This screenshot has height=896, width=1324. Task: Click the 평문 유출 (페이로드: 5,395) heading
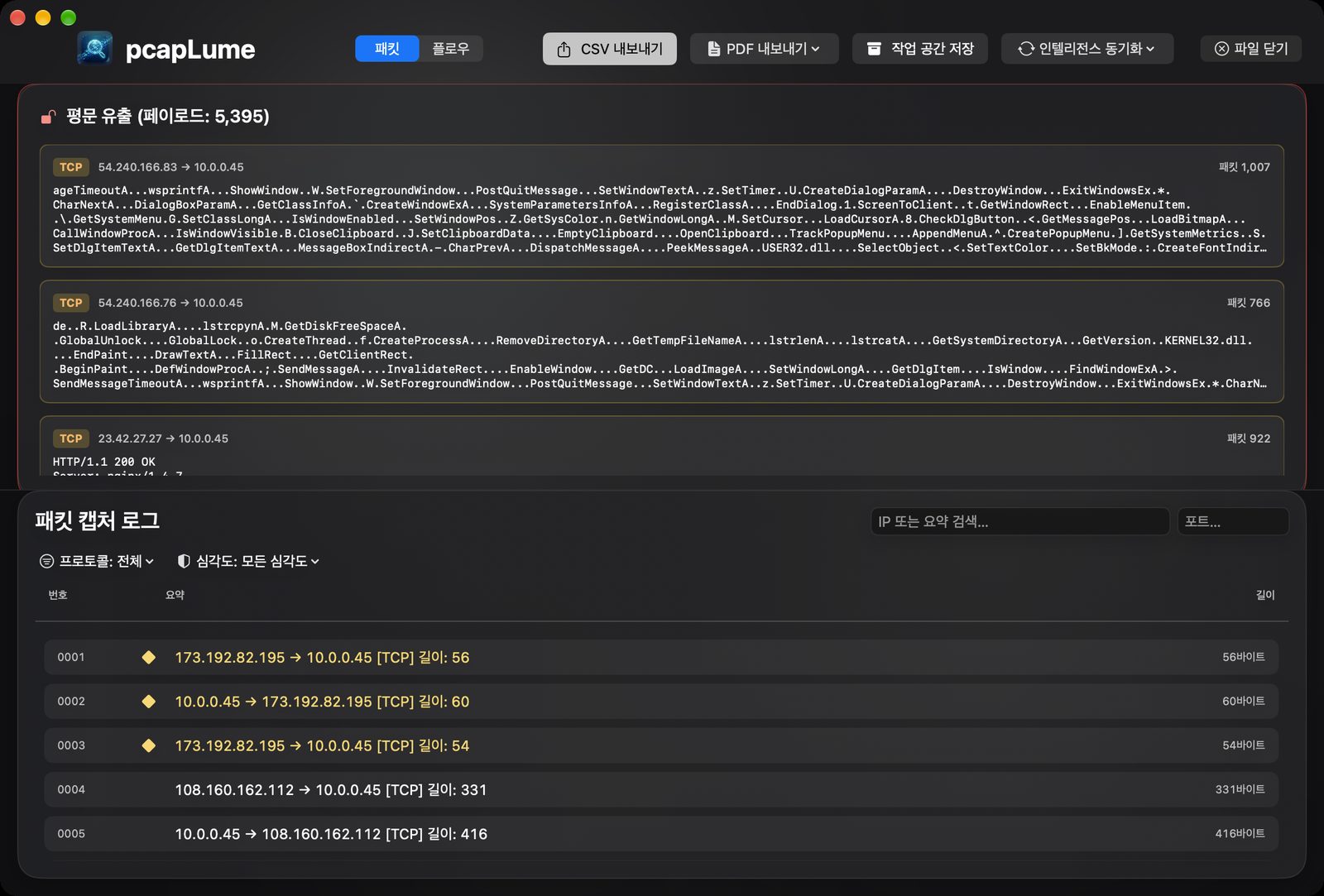[x=168, y=117]
